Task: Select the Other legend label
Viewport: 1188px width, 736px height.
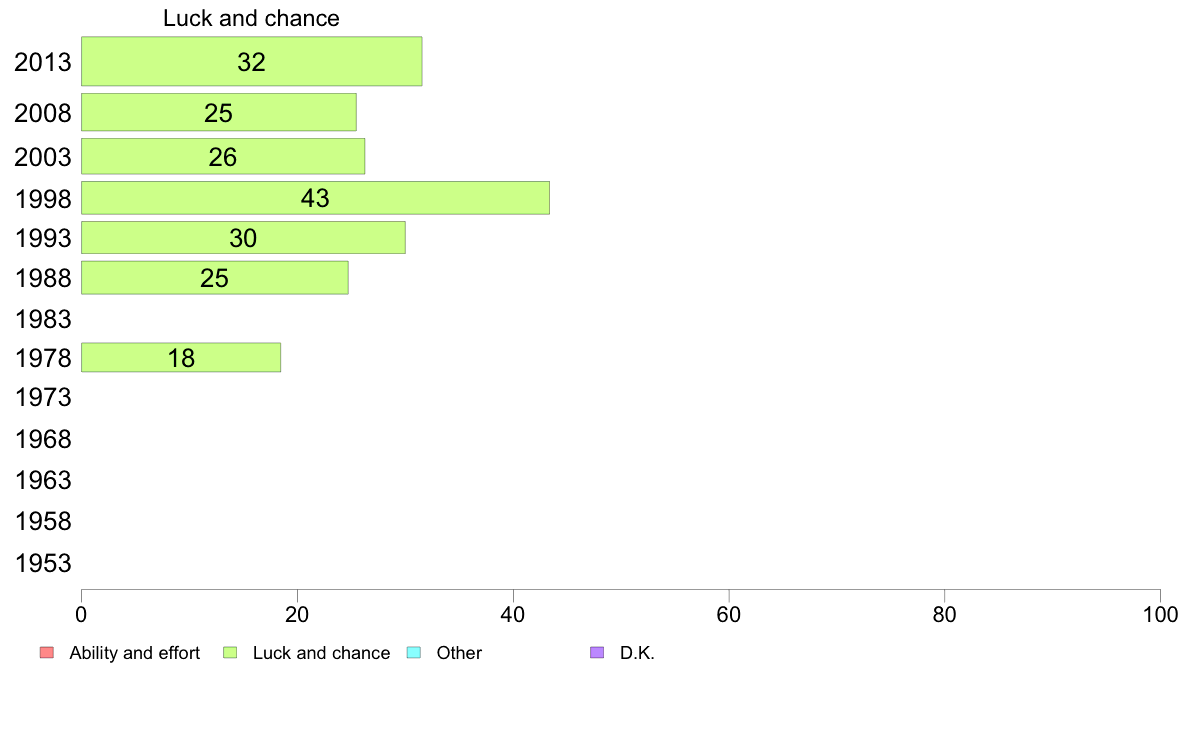Action: (459, 653)
